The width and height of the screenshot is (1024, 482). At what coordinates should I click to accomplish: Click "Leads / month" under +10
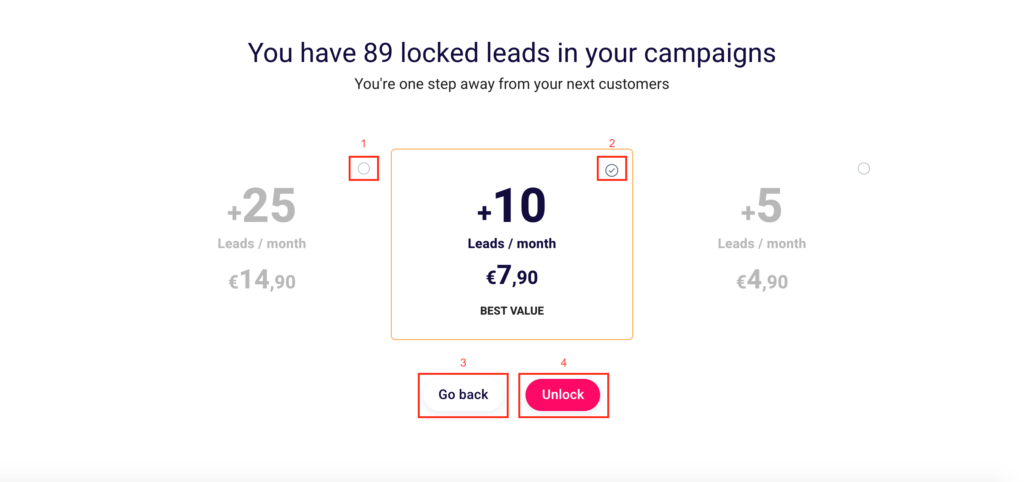point(512,244)
